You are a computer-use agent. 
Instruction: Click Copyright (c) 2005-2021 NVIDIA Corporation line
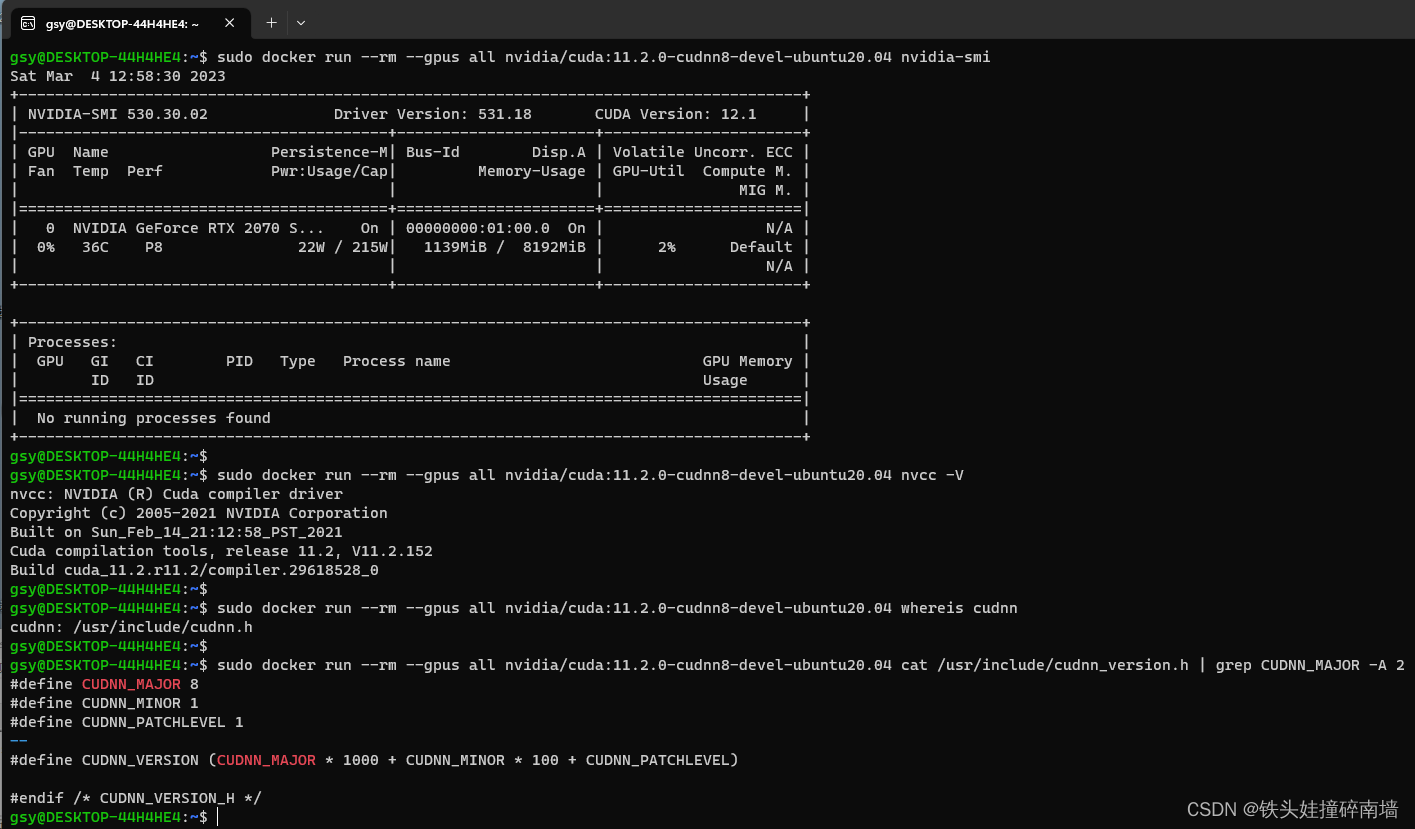pyautogui.click(x=199, y=513)
